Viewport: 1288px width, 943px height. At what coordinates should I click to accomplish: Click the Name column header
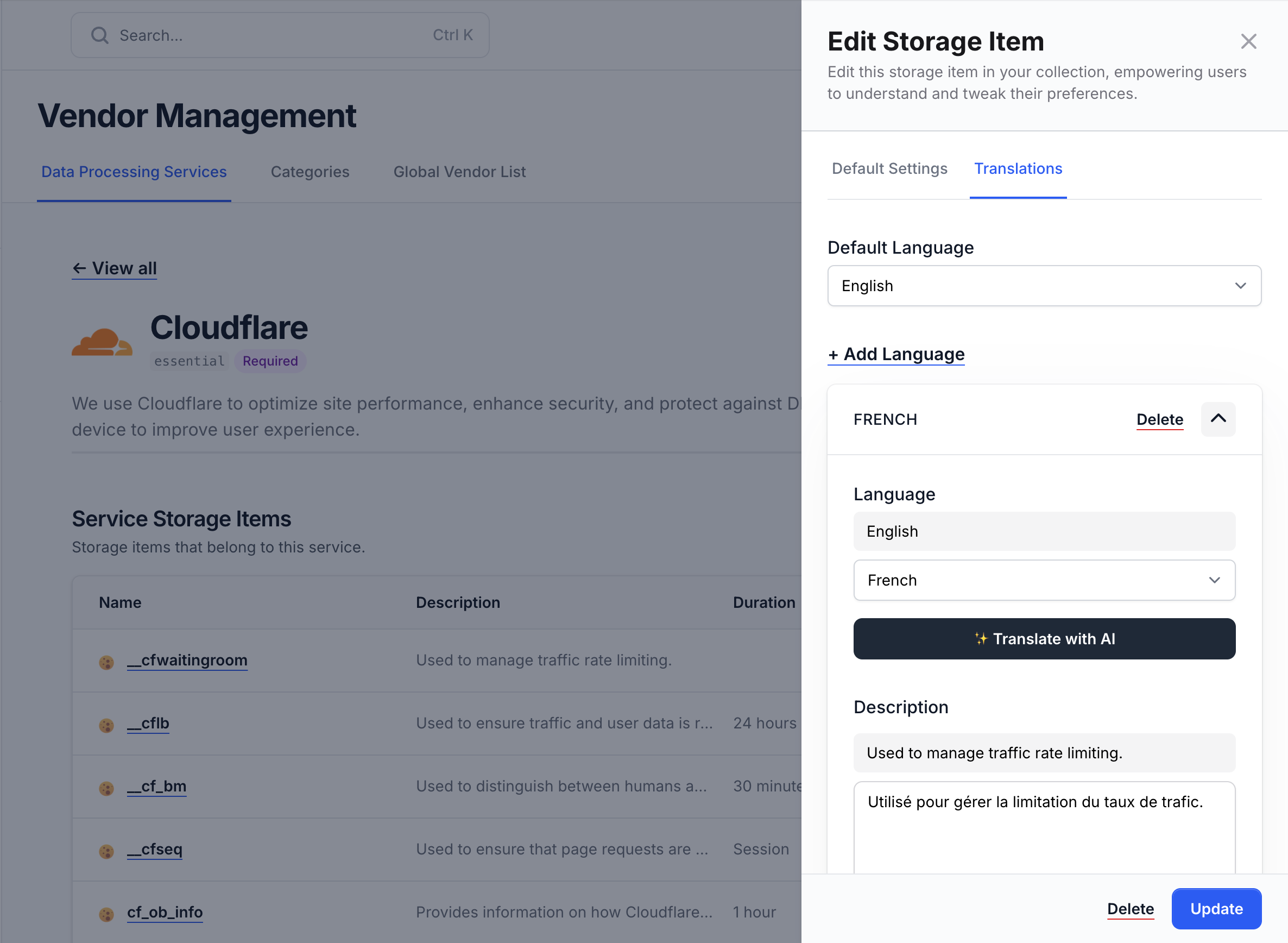(120, 602)
